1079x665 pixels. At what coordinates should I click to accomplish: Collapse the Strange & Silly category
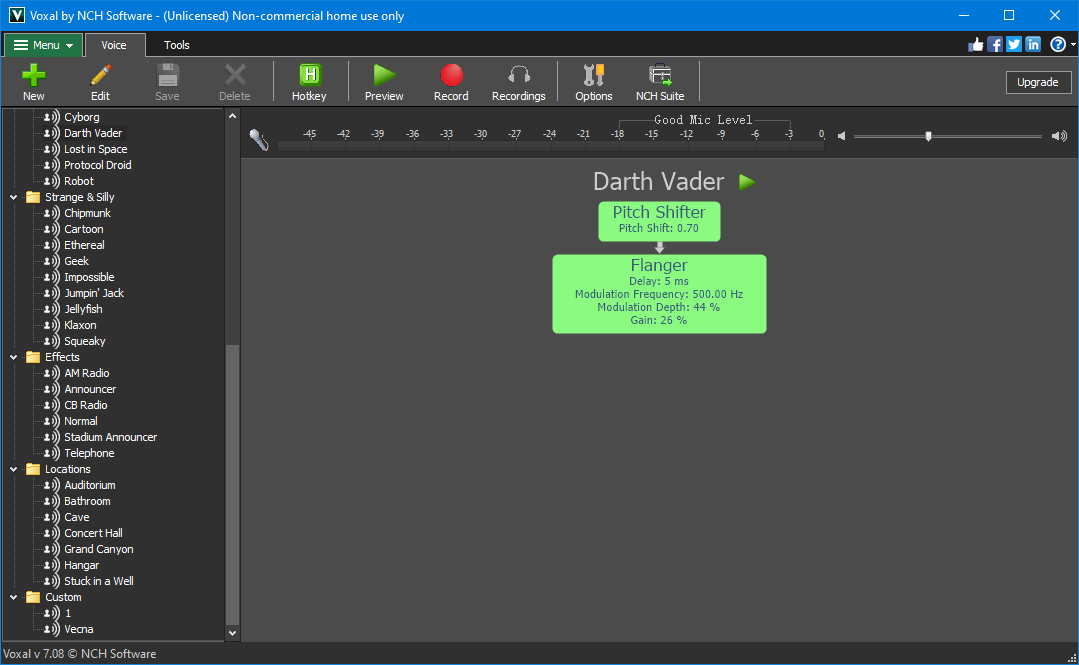[14, 198]
